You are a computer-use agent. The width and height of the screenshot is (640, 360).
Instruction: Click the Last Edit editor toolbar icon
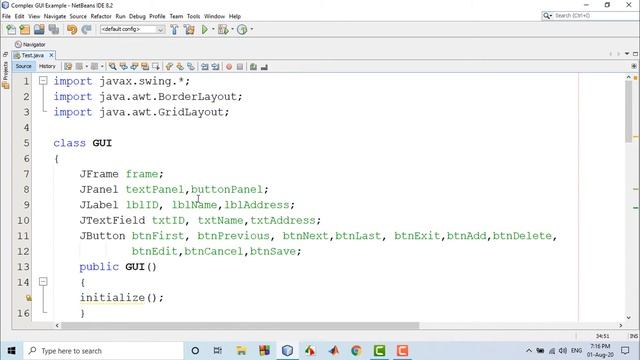[68, 67]
